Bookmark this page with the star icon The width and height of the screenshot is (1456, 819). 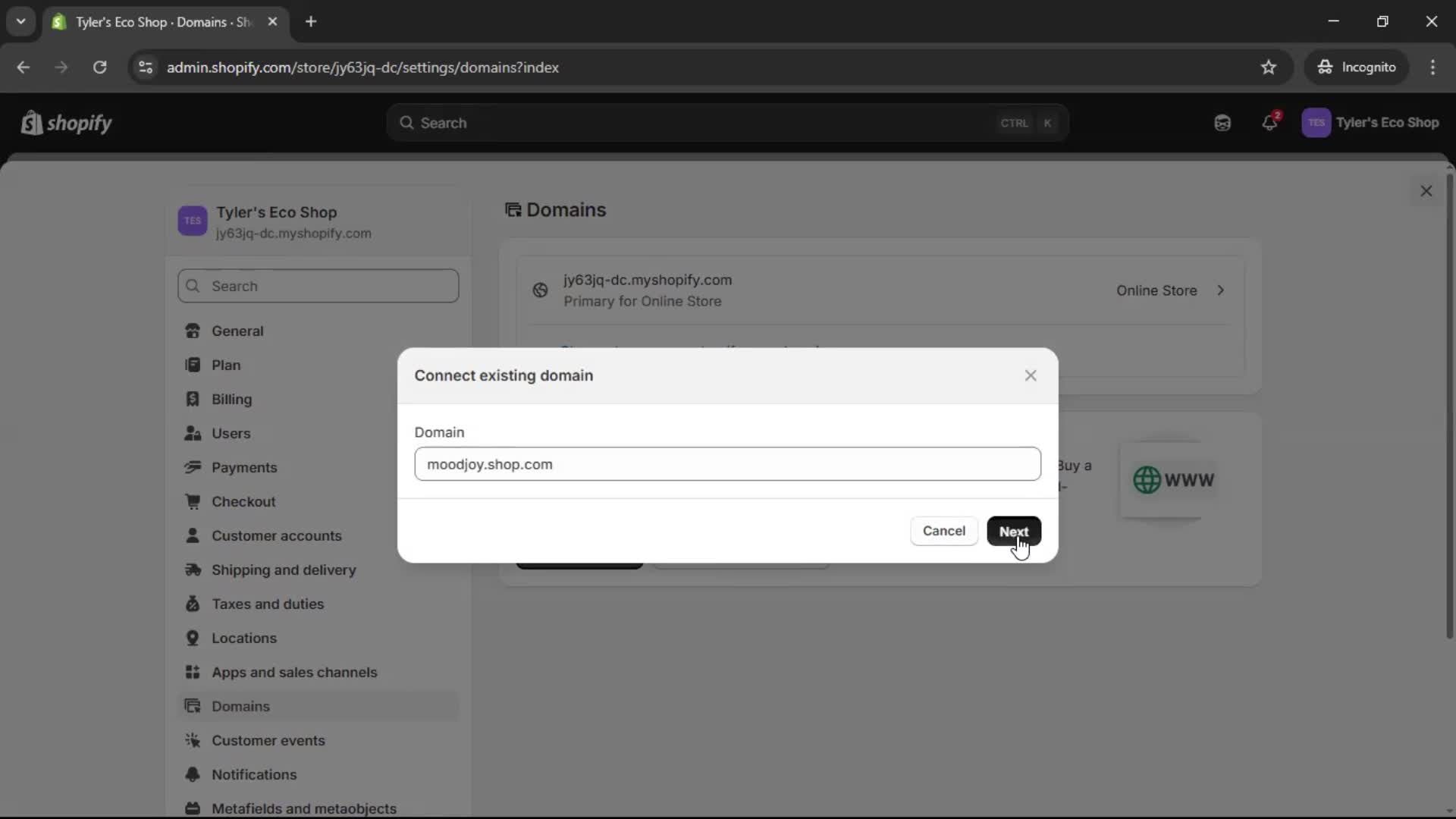click(x=1269, y=67)
